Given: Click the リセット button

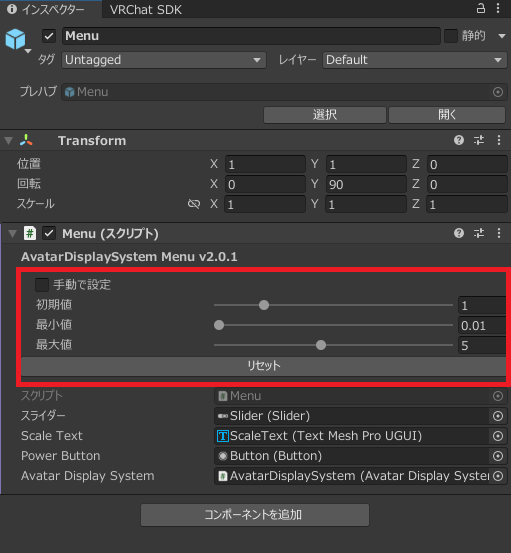Looking at the screenshot, I should tap(263, 366).
